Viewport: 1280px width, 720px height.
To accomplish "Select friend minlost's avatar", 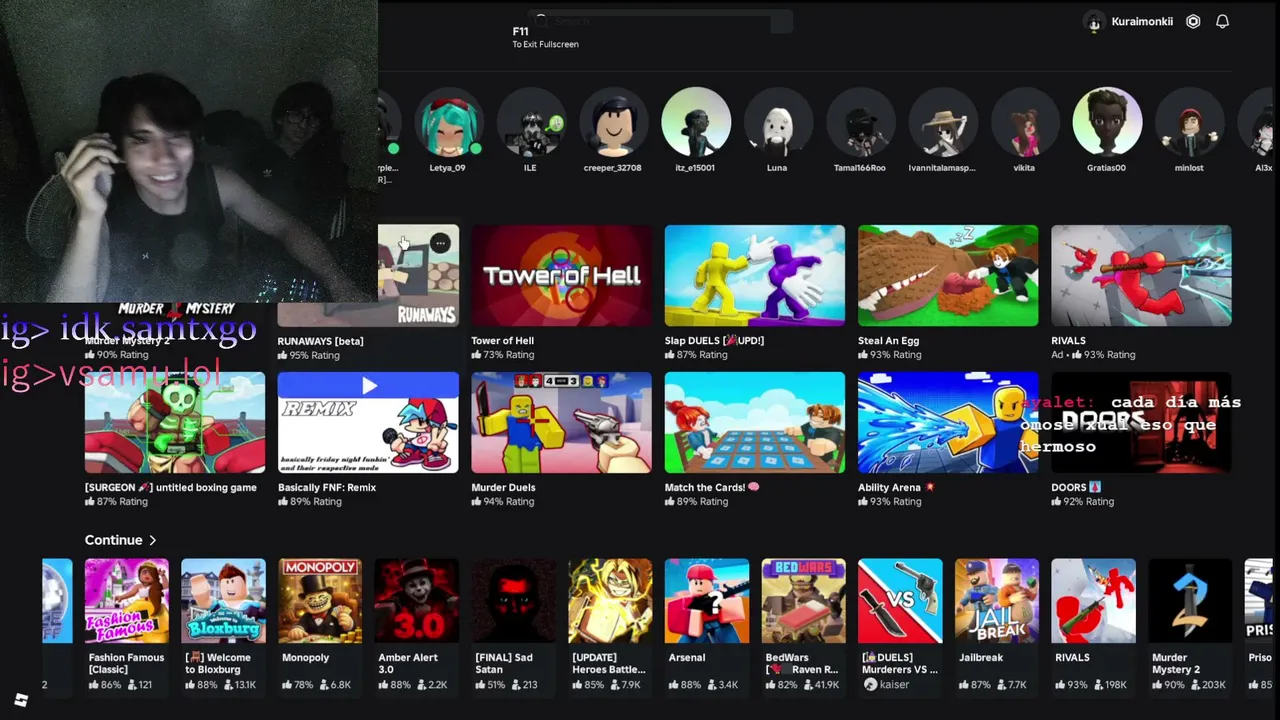I will [x=1189, y=122].
